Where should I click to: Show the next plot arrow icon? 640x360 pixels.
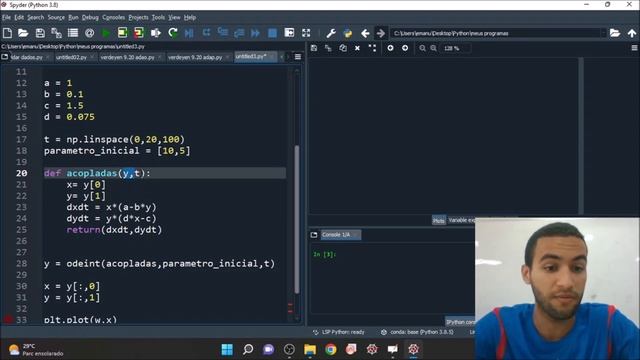tap(405, 48)
